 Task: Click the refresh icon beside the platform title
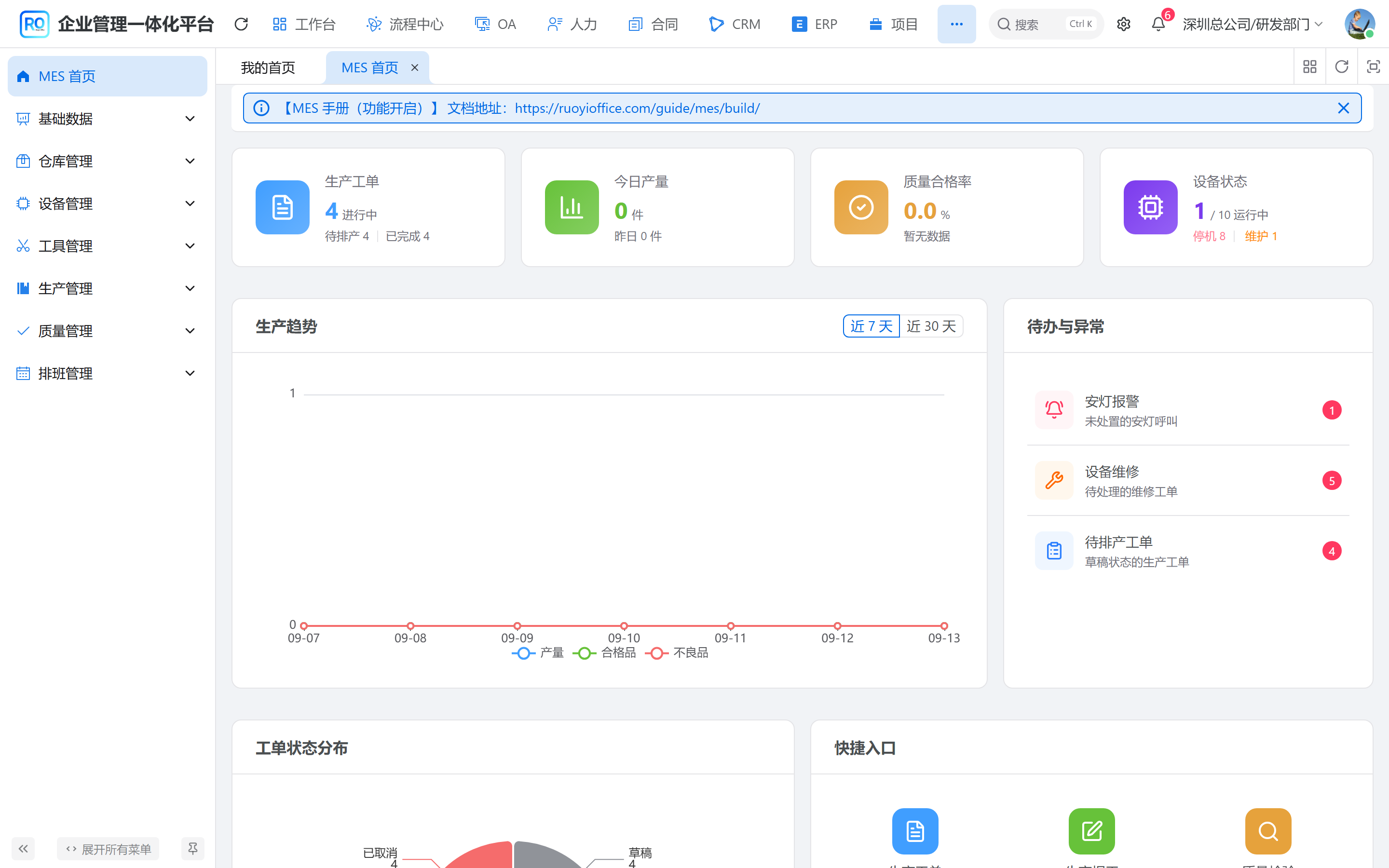pos(241,24)
